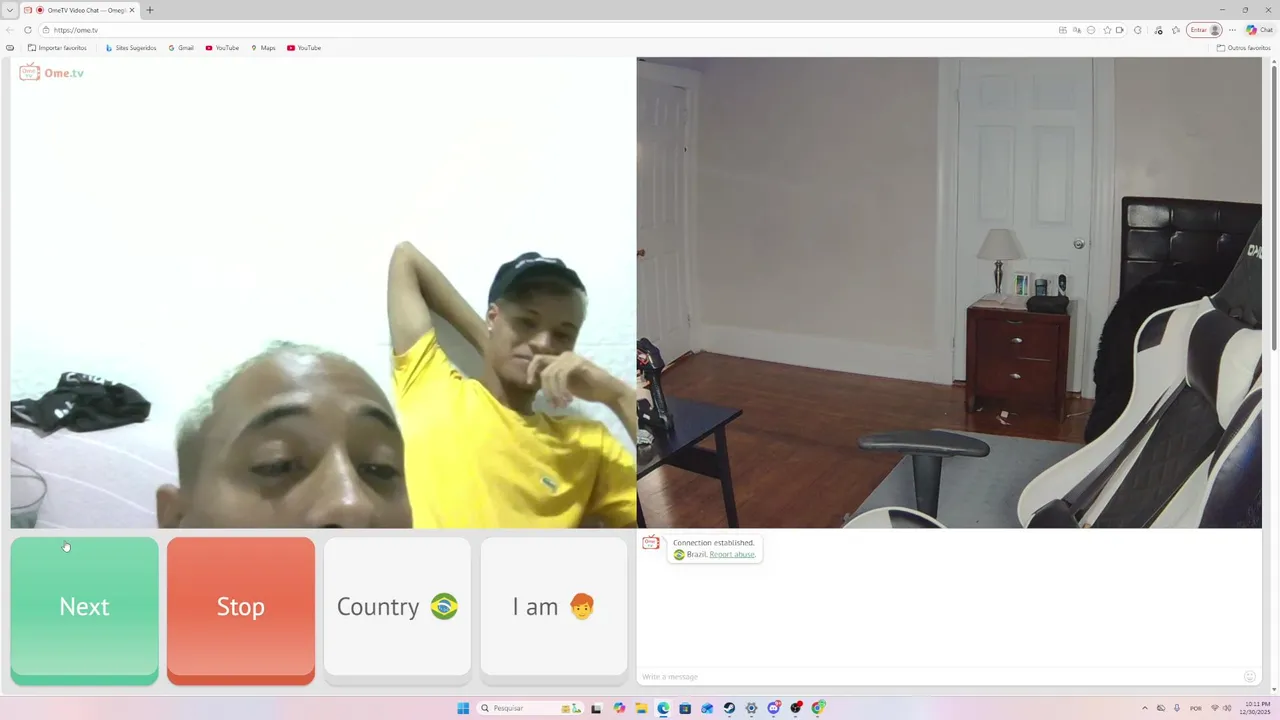Go back to the previous page
The width and height of the screenshot is (1280, 720).
(x=10, y=30)
